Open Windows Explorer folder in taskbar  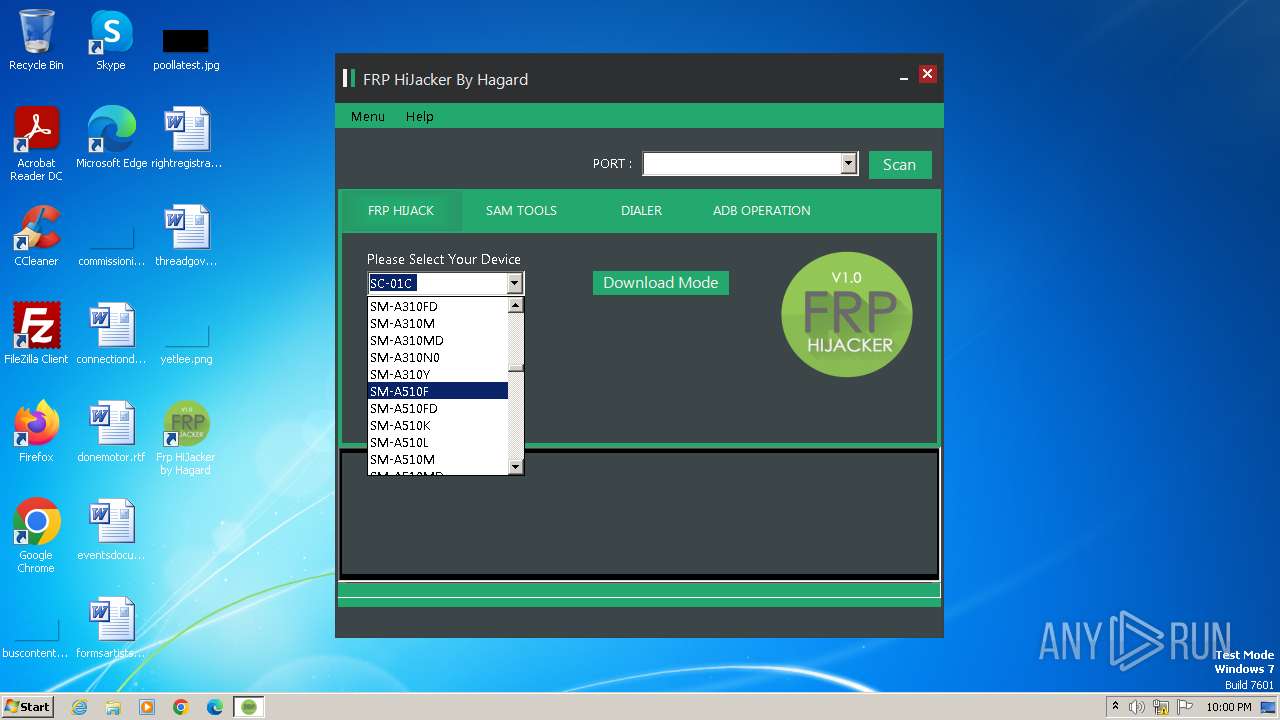(x=113, y=707)
